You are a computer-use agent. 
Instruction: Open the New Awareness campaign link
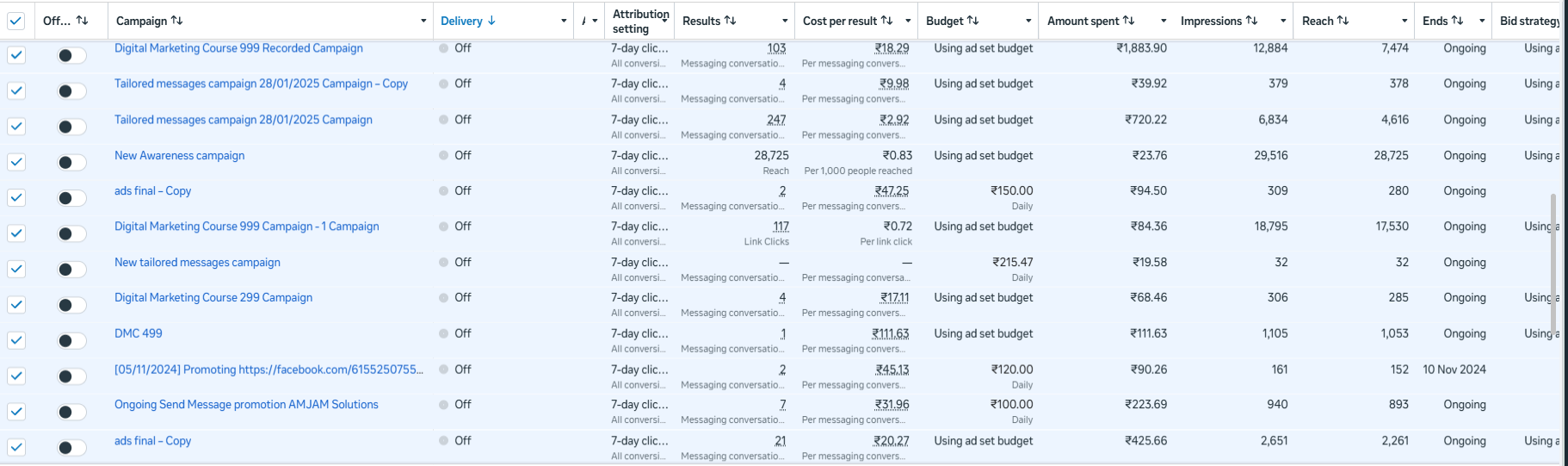(x=179, y=156)
